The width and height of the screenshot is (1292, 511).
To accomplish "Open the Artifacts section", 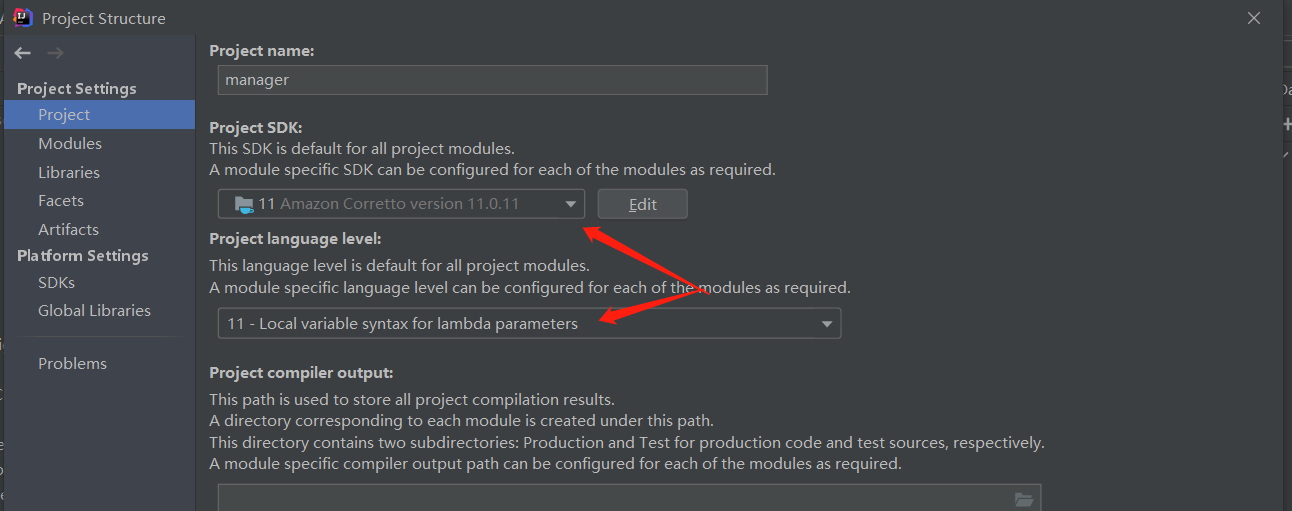I will 68,229.
